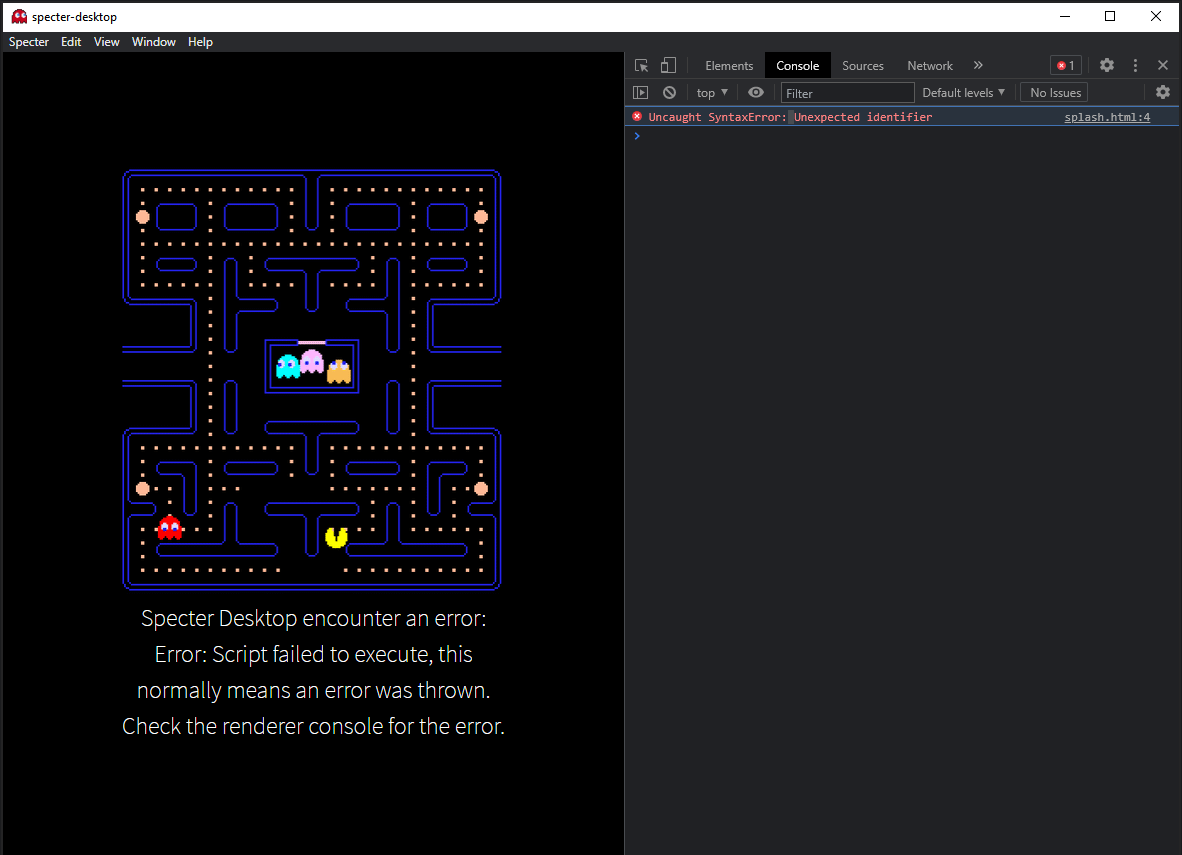Maximize the specter-desktop window
The height and width of the screenshot is (855, 1182).
(1110, 17)
